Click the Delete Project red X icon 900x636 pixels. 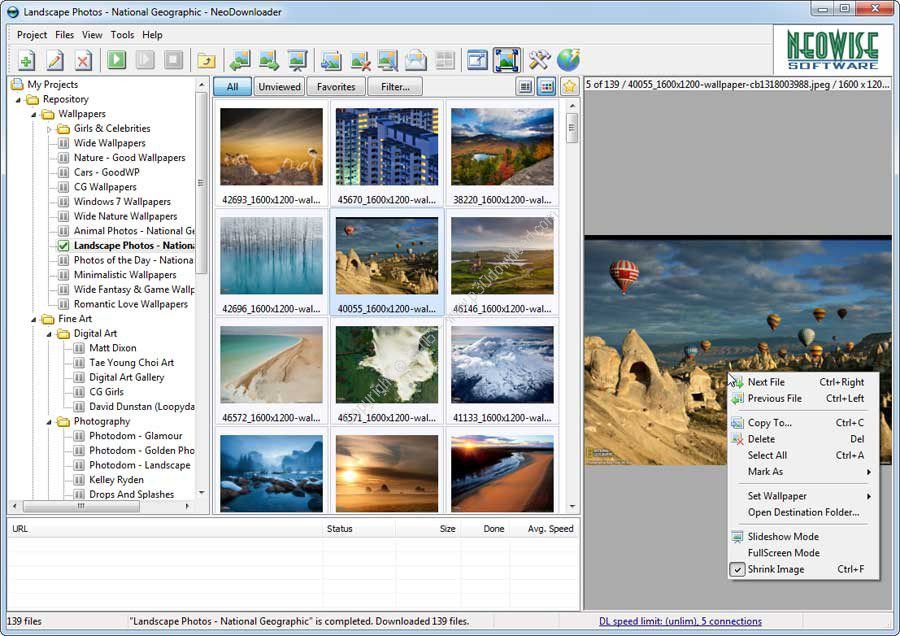pos(82,60)
